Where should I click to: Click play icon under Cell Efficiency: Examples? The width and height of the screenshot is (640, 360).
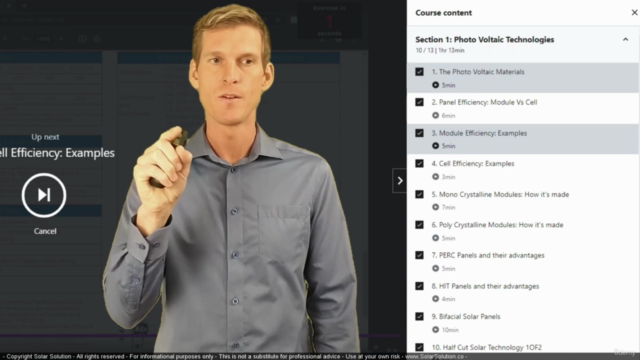[x=436, y=177]
